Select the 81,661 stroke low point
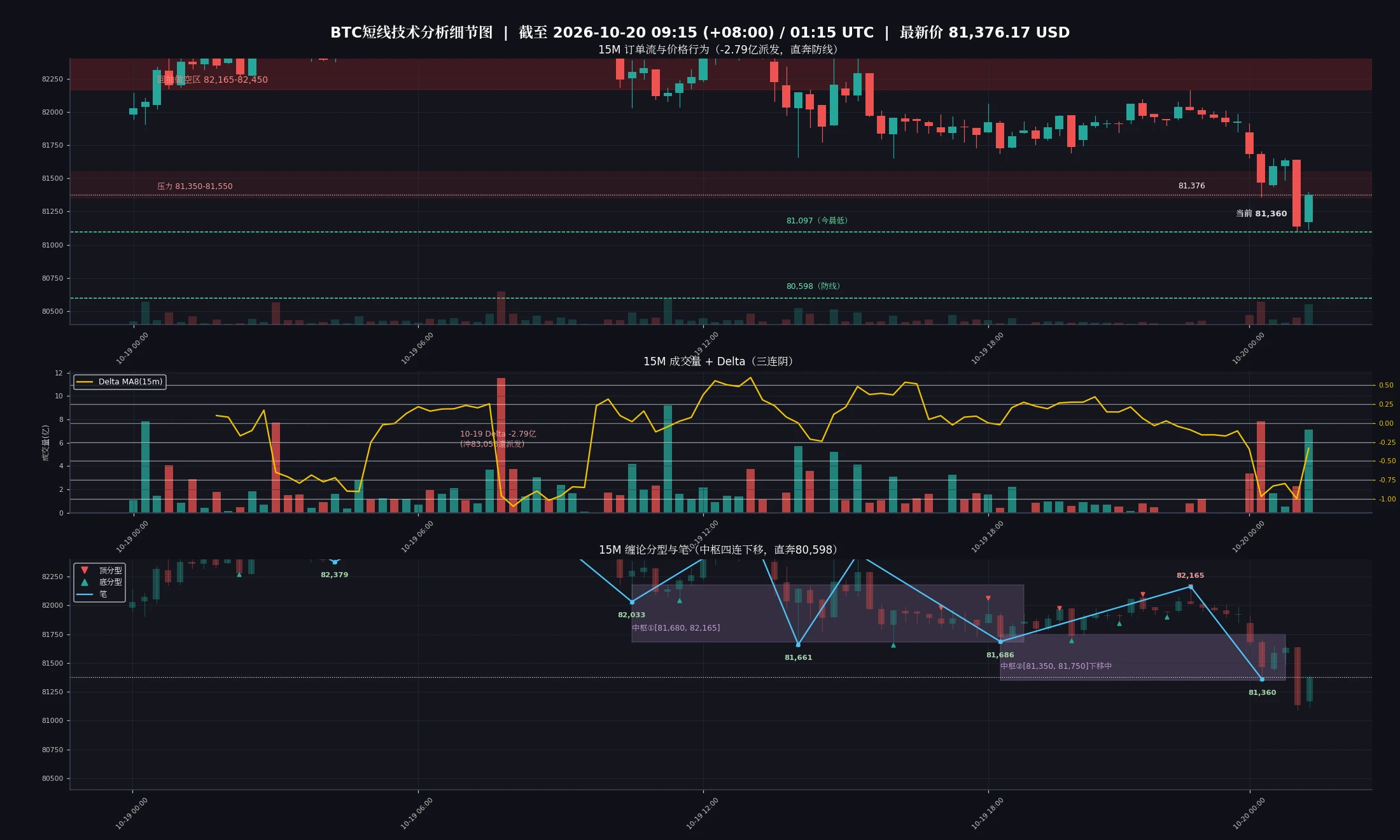1400x840 pixels. point(798,644)
